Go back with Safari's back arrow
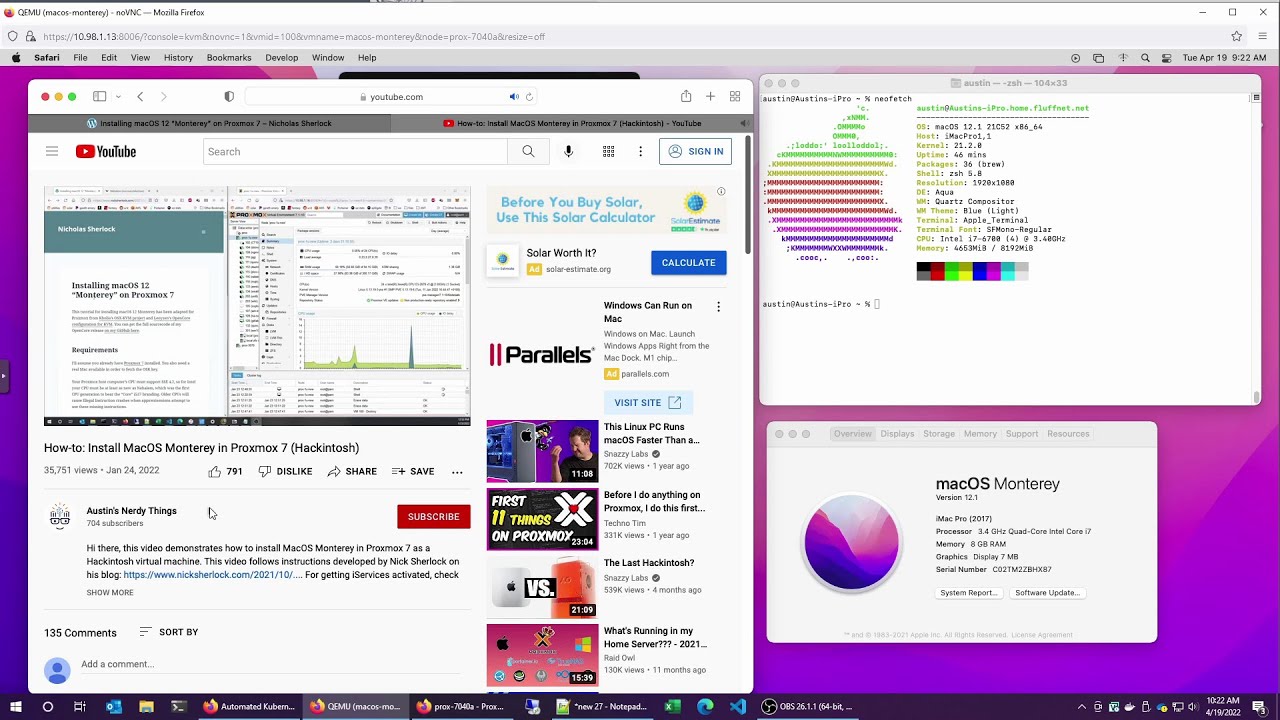 coord(140,97)
